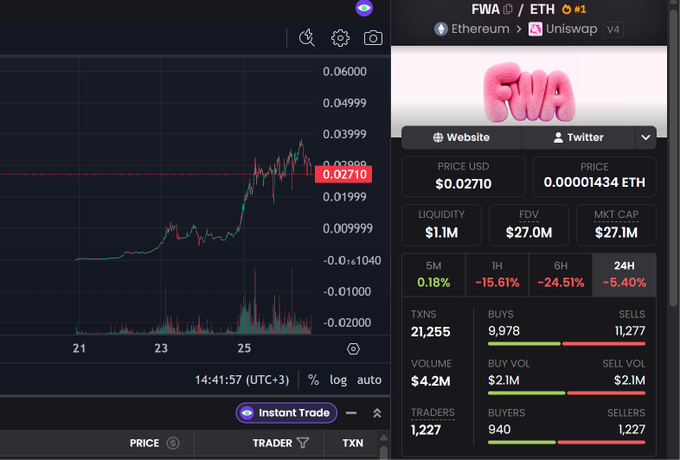The height and width of the screenshot is (460, 680).
Task: Click the PRICE column header
Action: pyautogui.click(x=144, y=443)
